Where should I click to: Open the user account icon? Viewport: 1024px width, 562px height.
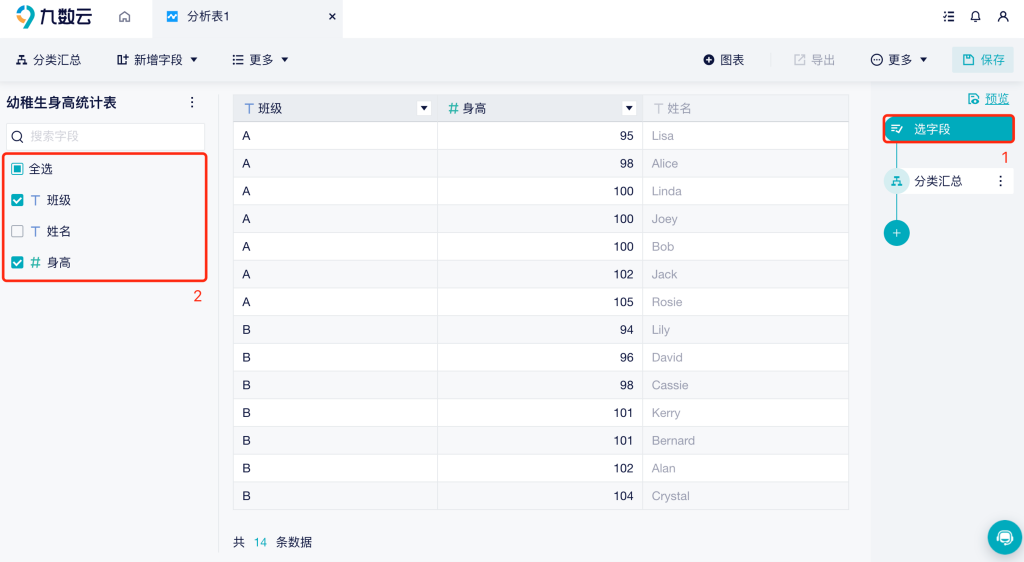tap(1003, 17)
